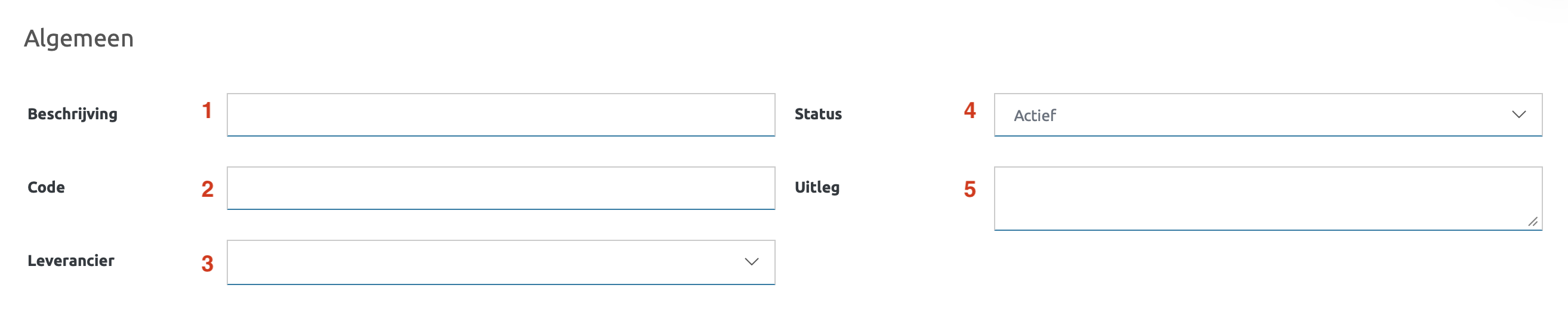This screenshot has width=1568, height=328.
Task: Click the Beschrijving text input field
Action: (x=501, y=115)
